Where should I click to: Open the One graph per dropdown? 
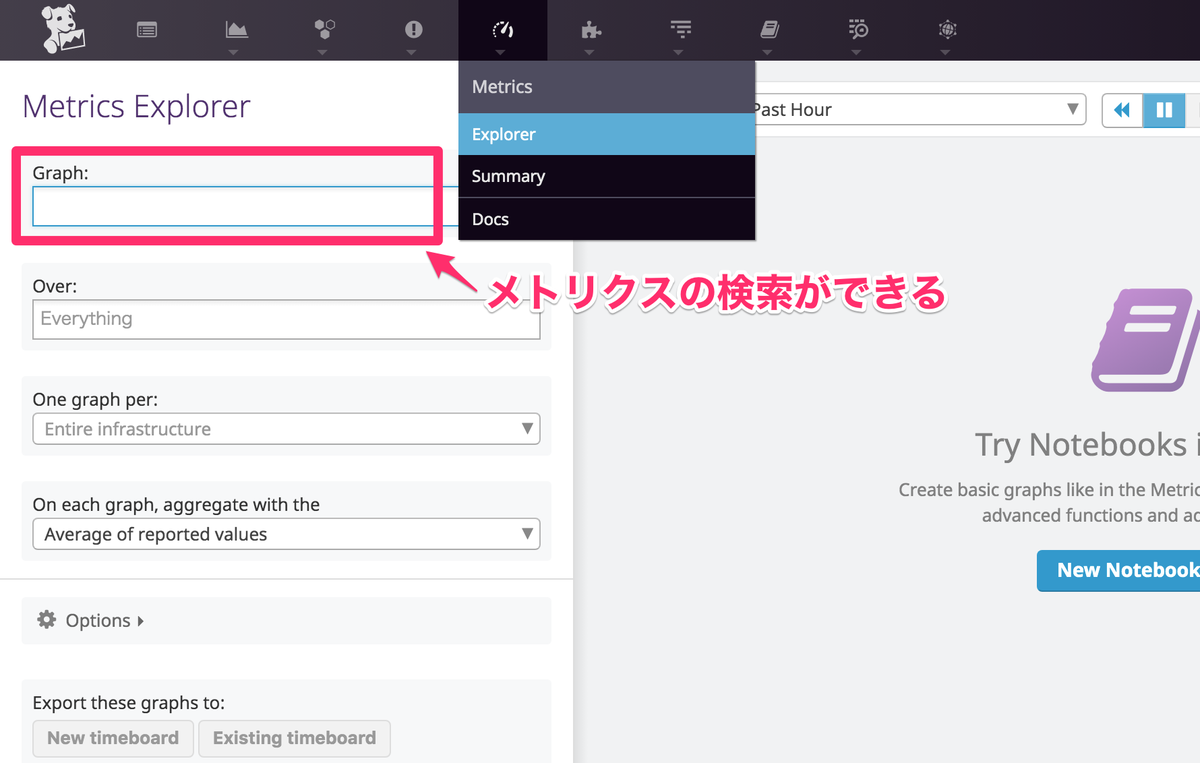[286, 429]
